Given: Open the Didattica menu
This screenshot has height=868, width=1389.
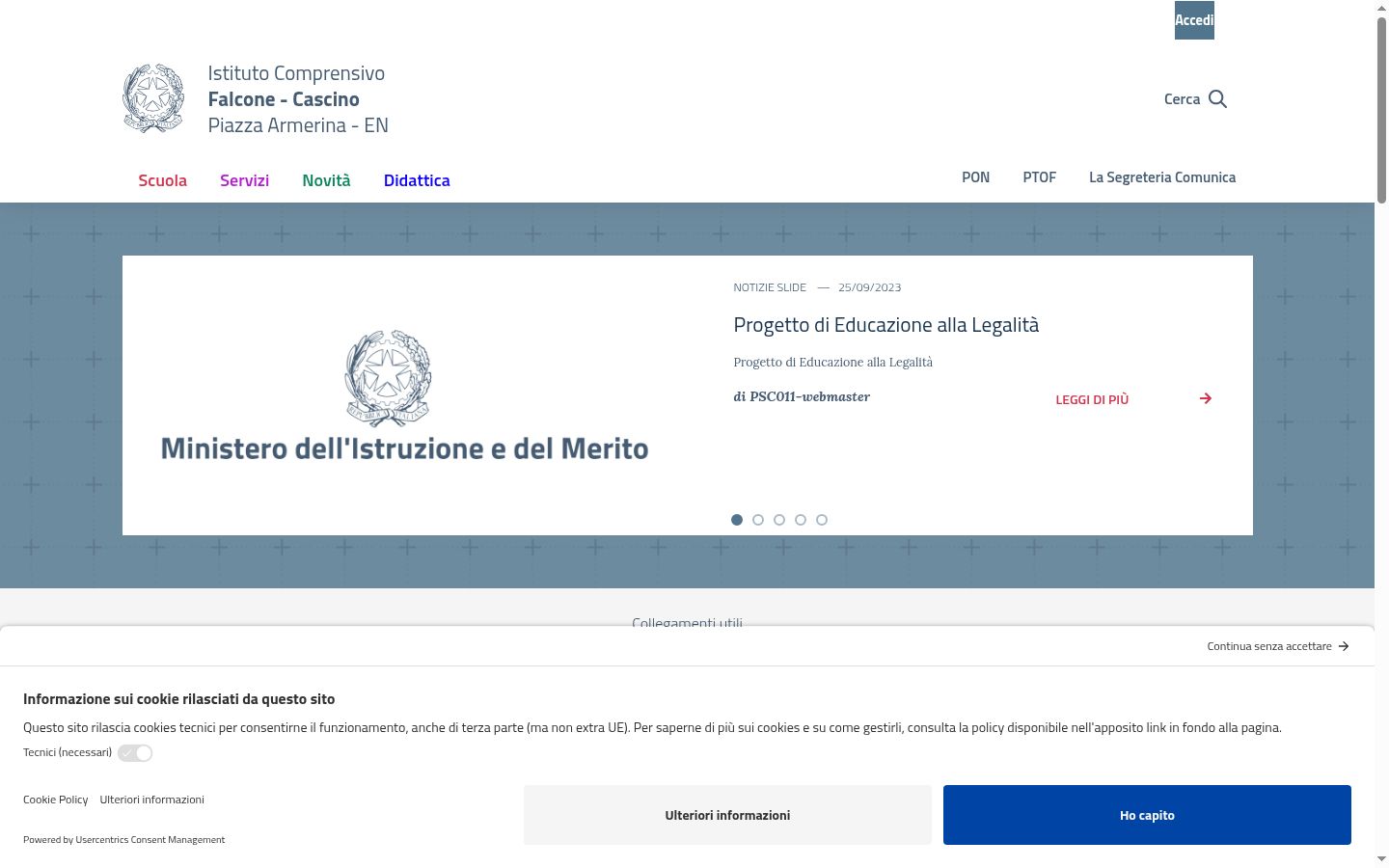Looking at the screenshot, I should [x=417, y=180].
